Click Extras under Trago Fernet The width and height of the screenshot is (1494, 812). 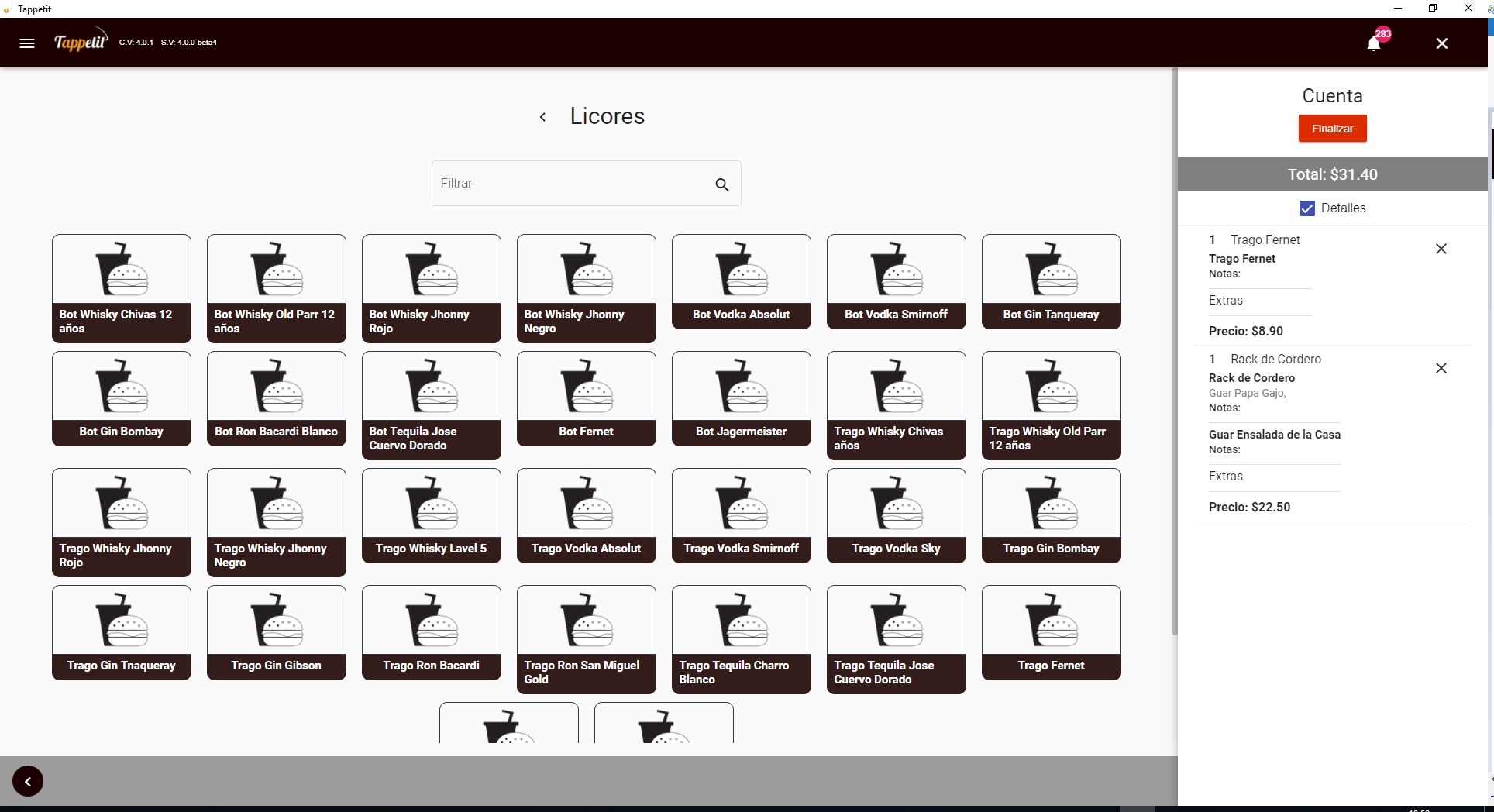point(1226,301)
